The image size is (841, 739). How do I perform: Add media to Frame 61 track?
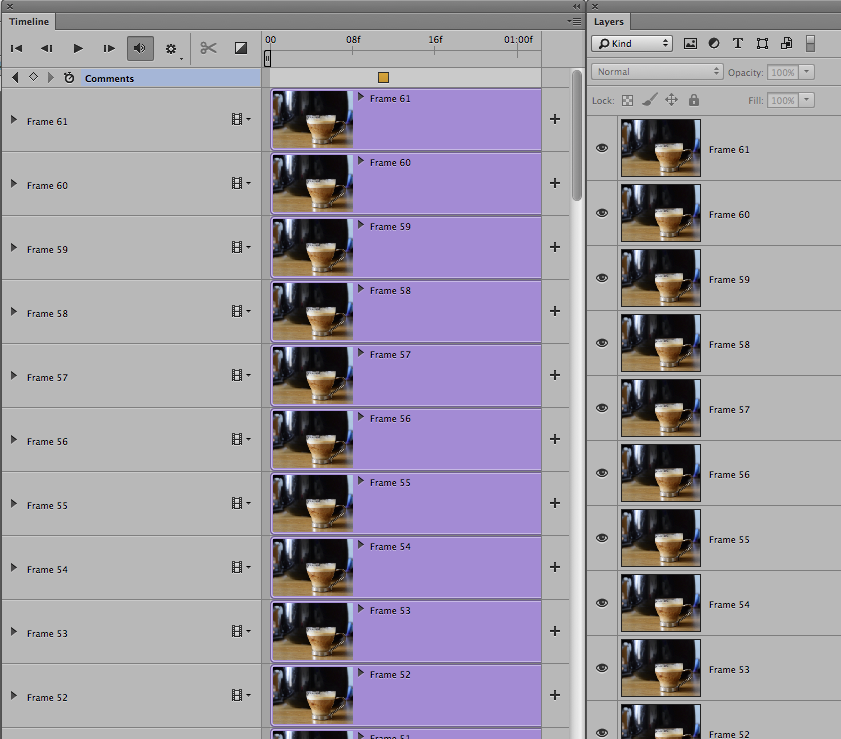coord(555,119)
